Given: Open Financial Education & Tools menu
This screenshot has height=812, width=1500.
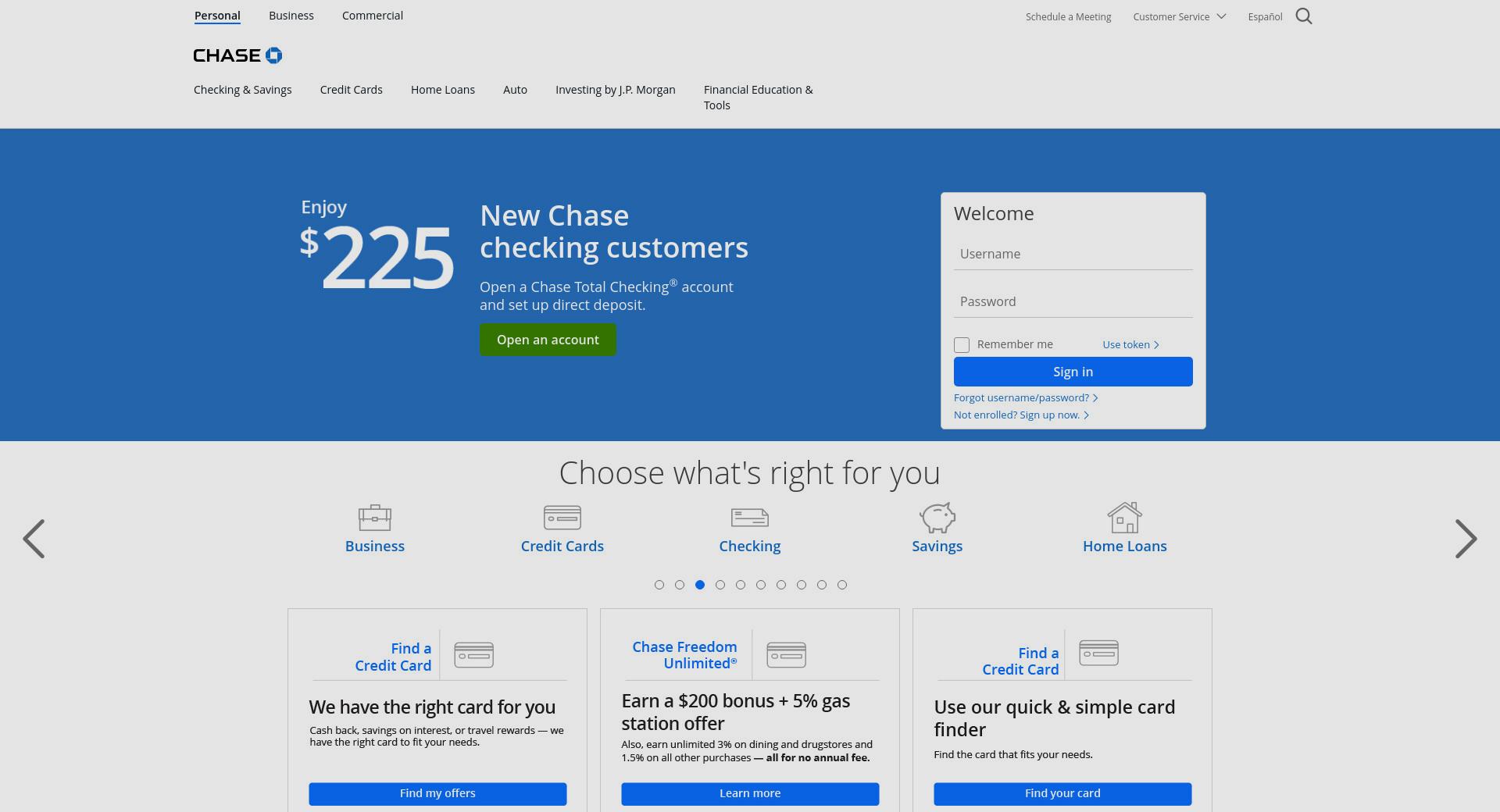Looking at the screenshot, I should tap(759, 98).
